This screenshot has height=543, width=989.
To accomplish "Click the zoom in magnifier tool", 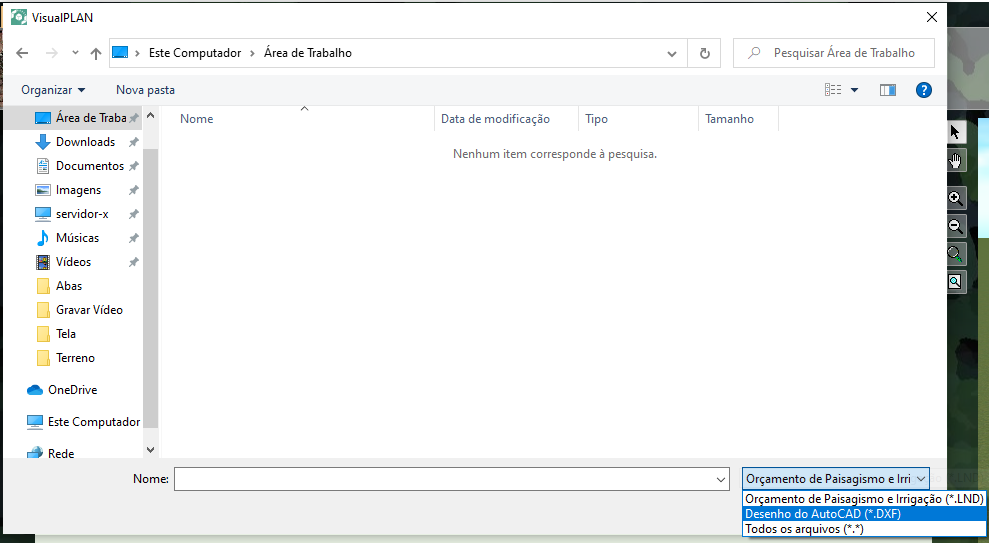I will click(x=956, y=198).
